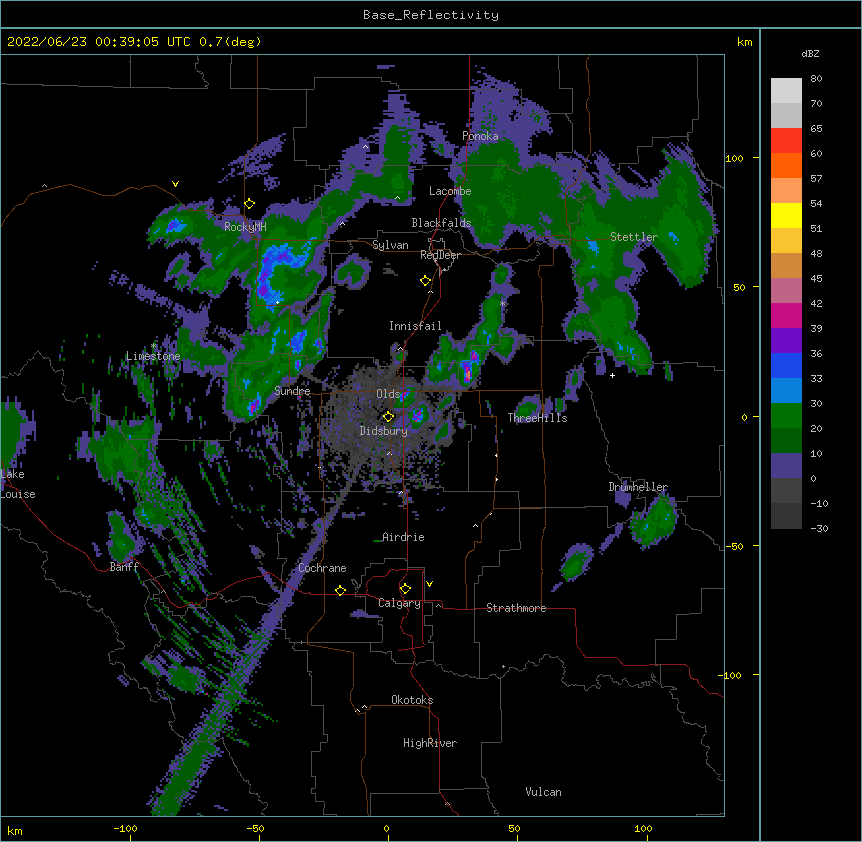Click the yellow v marker northwest of RockyMH
This screenshot has width=862, height=842.
pyautogui.click(x=175, y=184)
